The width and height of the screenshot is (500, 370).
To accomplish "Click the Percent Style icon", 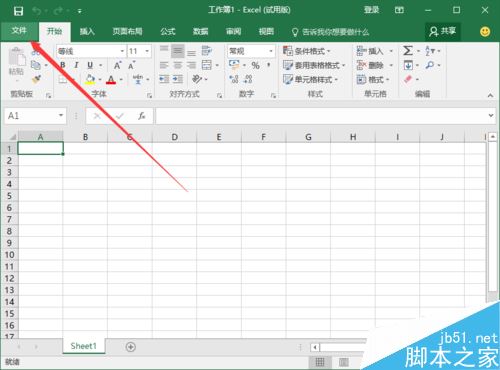I will pos(256,65).
